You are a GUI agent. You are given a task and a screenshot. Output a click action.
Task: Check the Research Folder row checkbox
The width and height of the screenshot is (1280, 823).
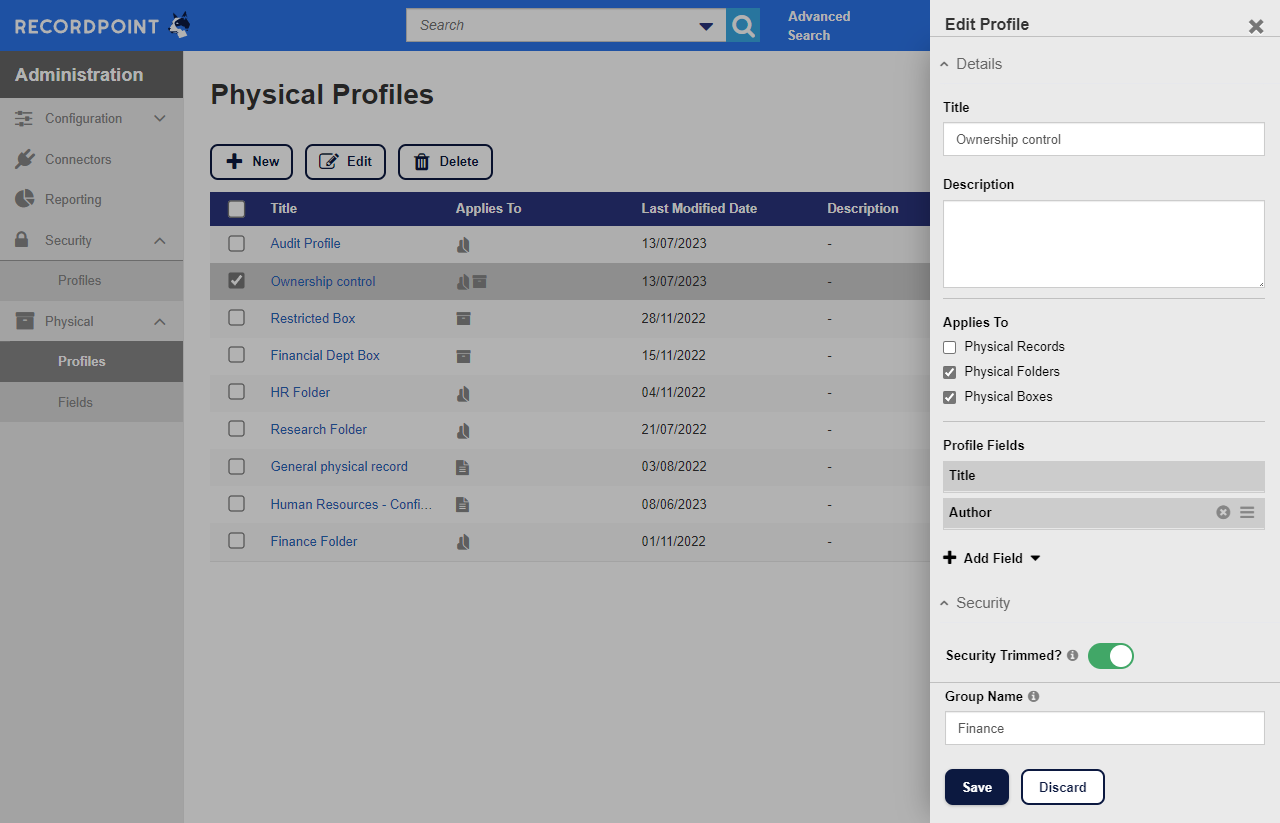pyautogui.click(x=236, y=428)
